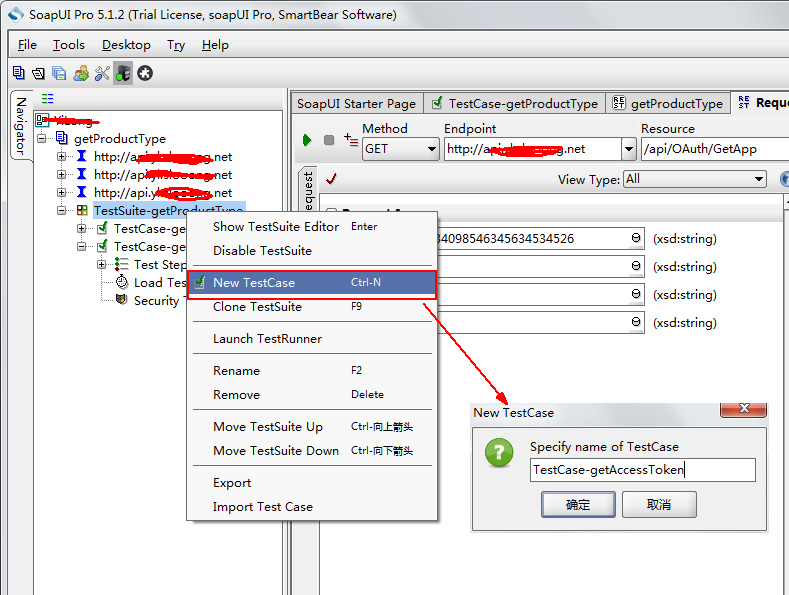Add parameter with plus-lines icon
This screenshot has width=789, height=595.
(x=351, y=139)
